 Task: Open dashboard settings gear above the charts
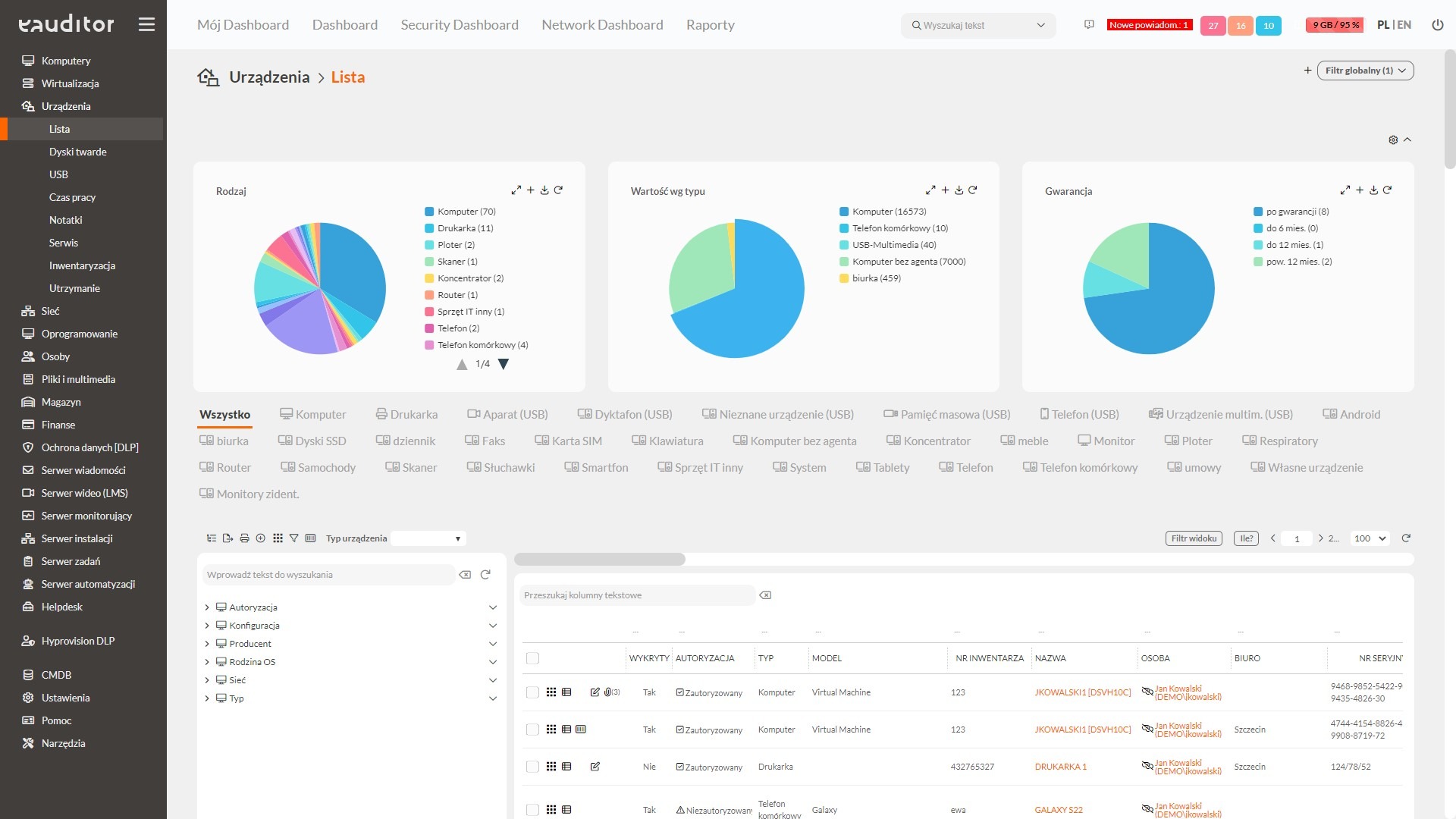point(1393,140)
